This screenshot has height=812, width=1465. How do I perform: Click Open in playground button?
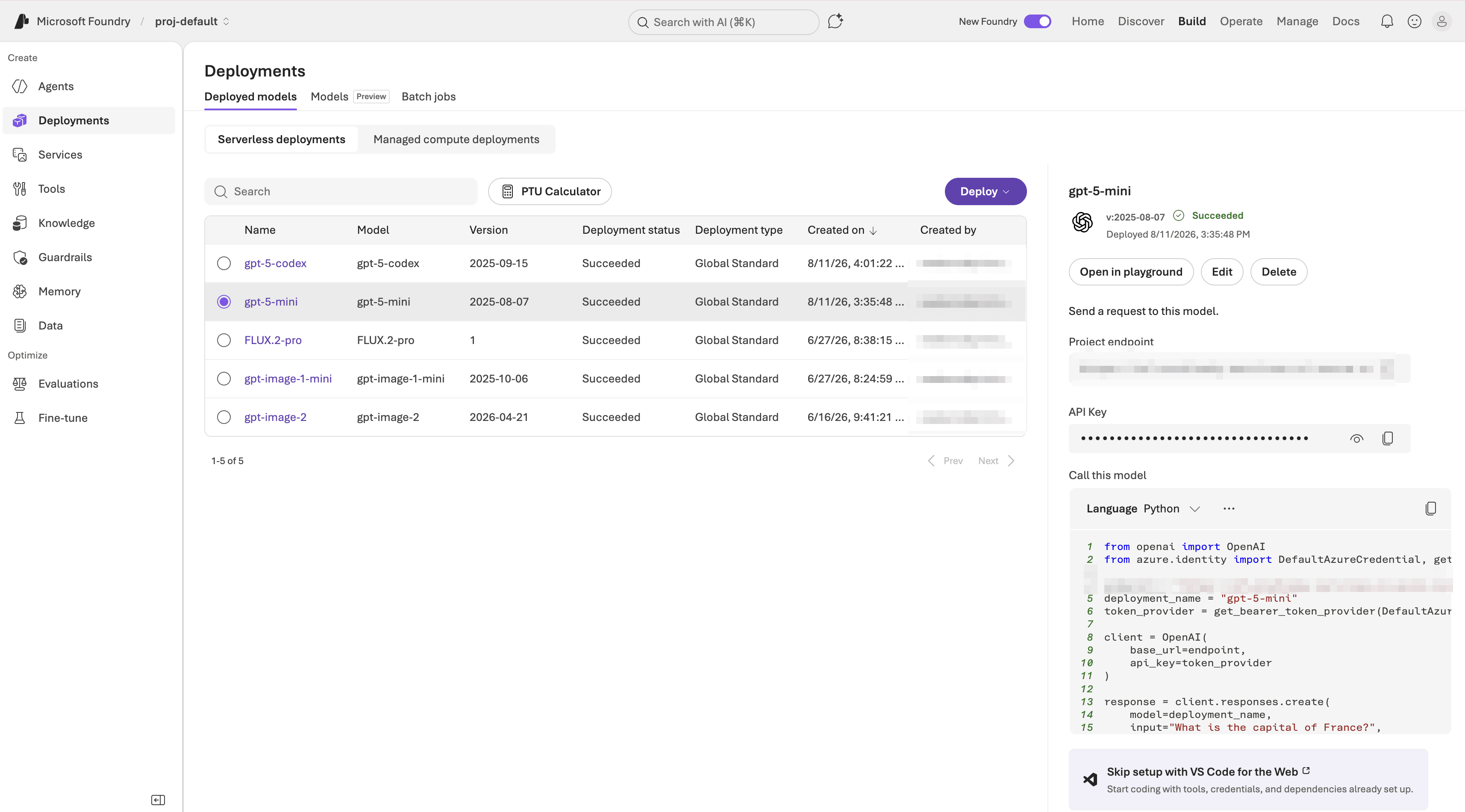(x=1131, y=272)
